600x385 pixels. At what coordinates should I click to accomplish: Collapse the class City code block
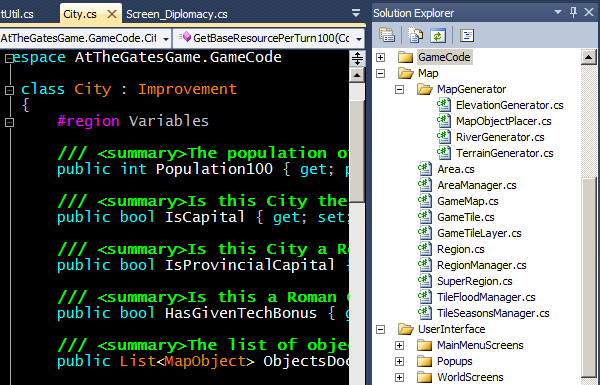tap(9, 90)
